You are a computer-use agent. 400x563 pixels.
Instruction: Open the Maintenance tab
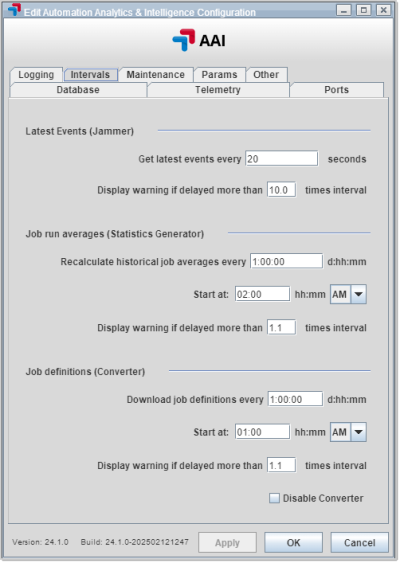155,75
